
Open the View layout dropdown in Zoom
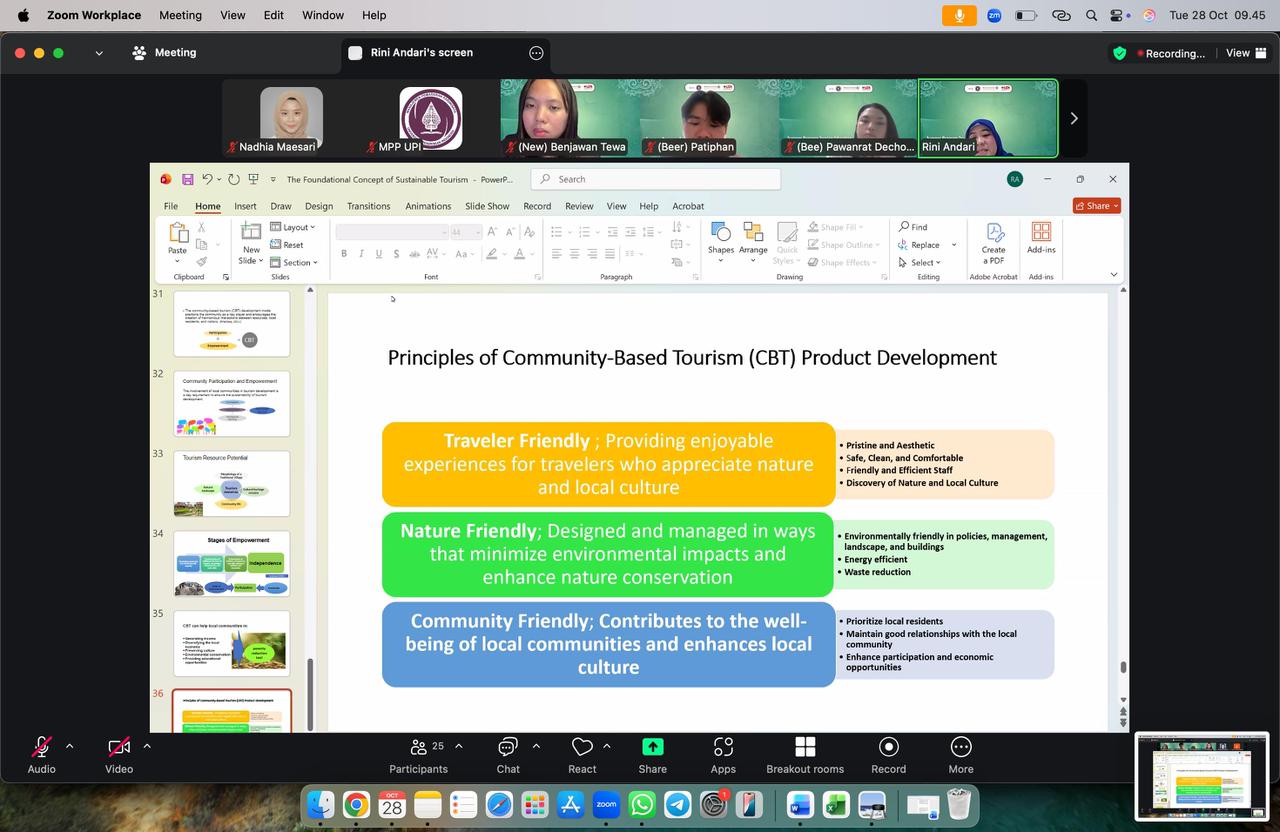click(1245, 53)
